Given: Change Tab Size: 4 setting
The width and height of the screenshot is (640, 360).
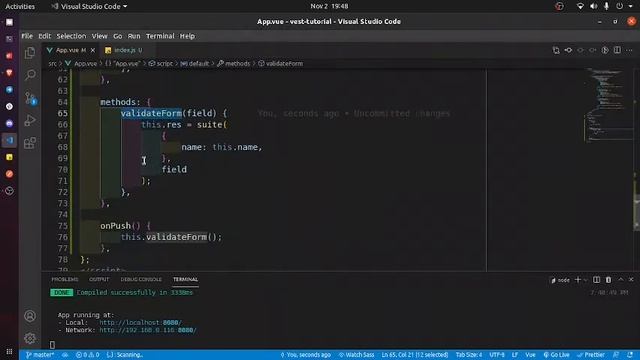Looking at the screenshot, I should [469, 355].
